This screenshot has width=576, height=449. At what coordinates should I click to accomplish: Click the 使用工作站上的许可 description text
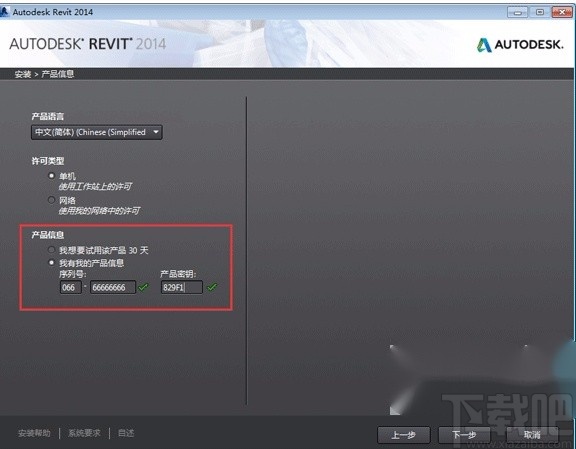[95, 187]
